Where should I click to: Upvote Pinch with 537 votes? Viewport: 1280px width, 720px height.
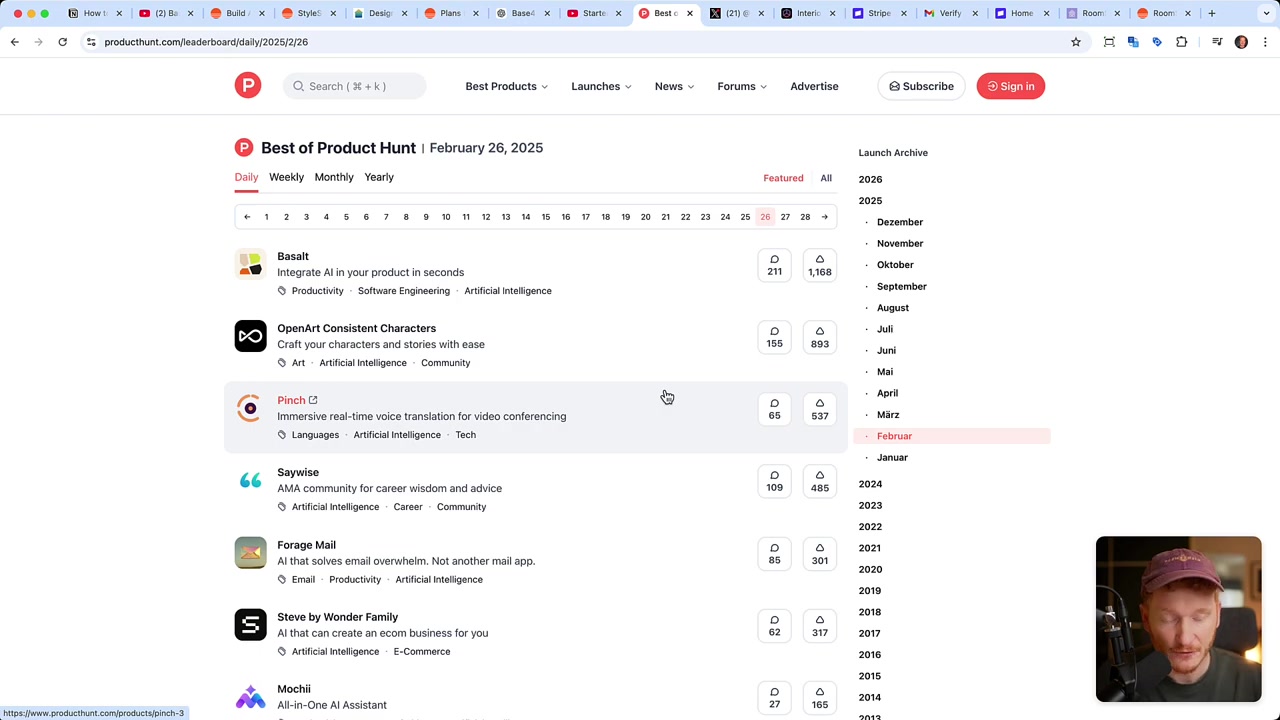pyautogui.click(x=820, y=409)
